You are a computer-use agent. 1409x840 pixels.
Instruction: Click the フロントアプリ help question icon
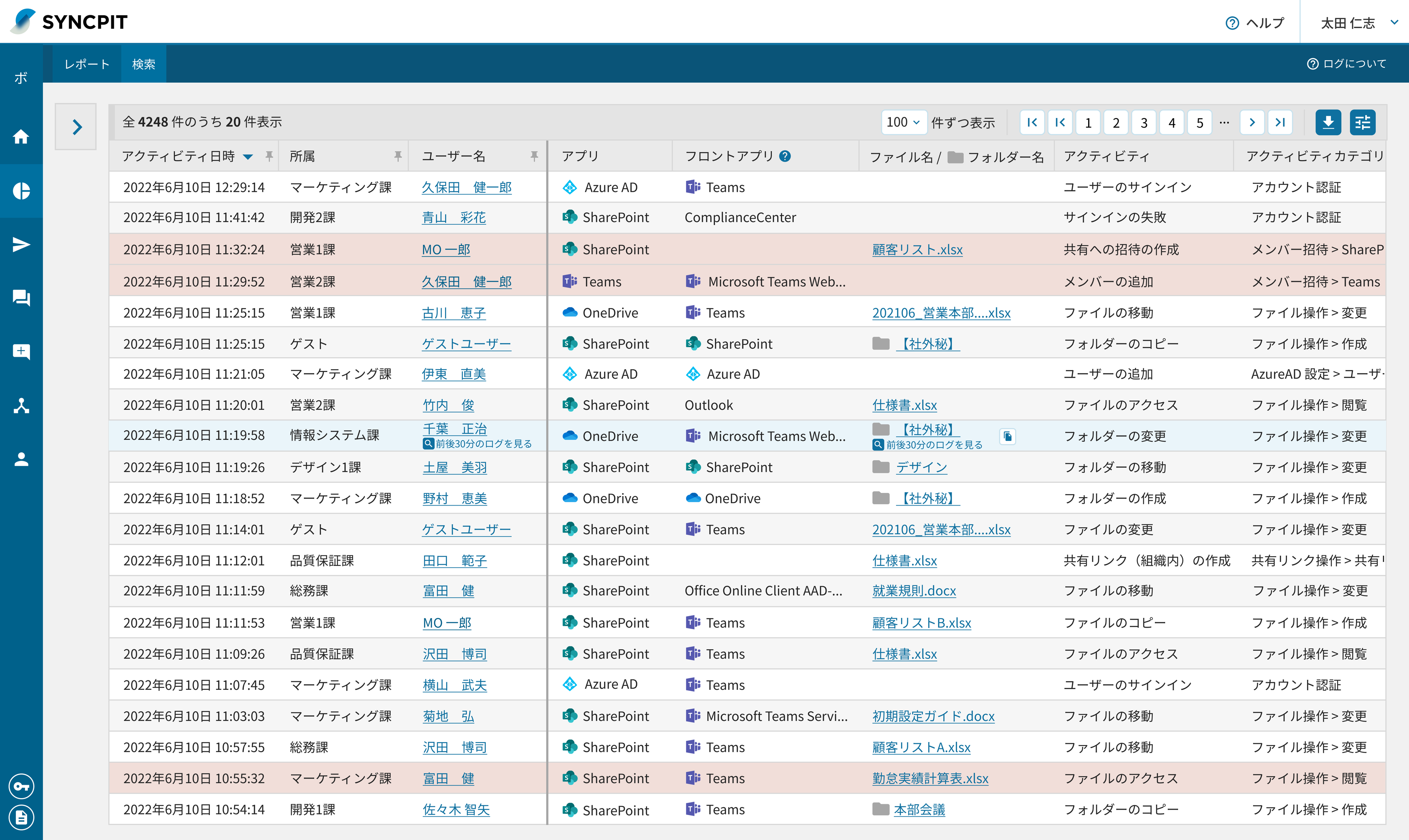(x=785, y=156)
